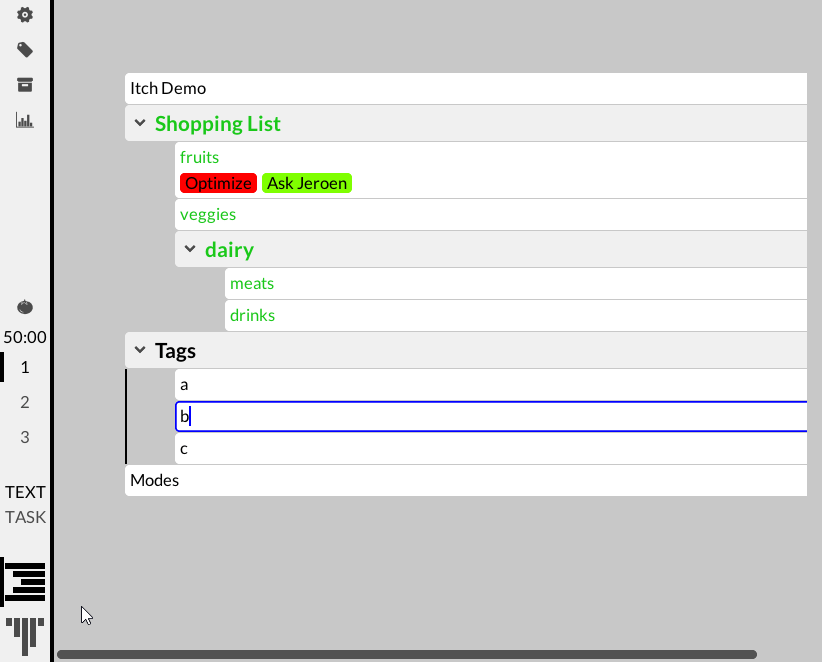Select the item labeled c
The height and width of the screenshot is (662, 822).
coord(491,449)
